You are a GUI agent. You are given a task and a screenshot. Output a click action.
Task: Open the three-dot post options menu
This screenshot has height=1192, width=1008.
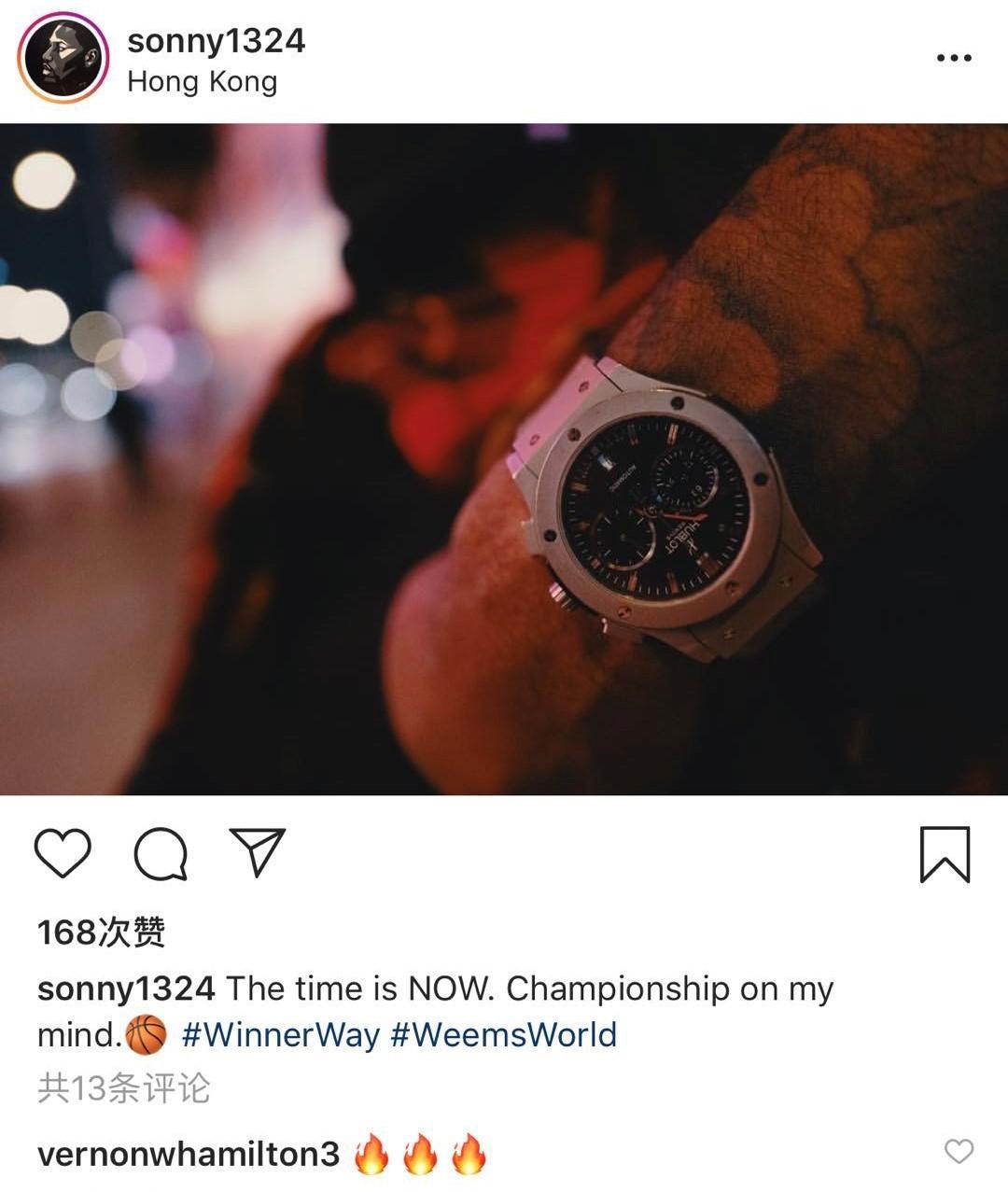(954, 58)
